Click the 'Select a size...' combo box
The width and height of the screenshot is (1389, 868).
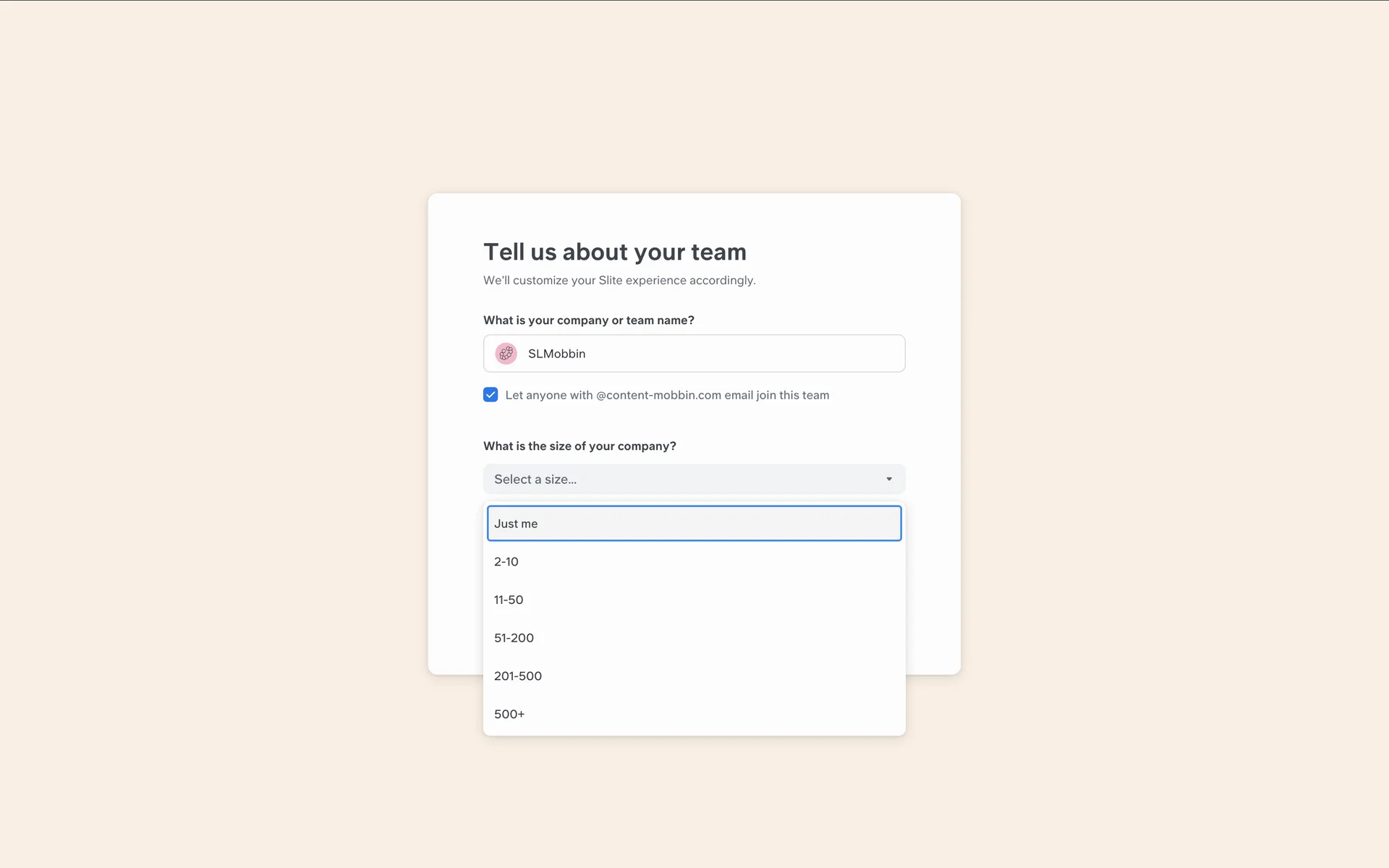coord(680,479)
